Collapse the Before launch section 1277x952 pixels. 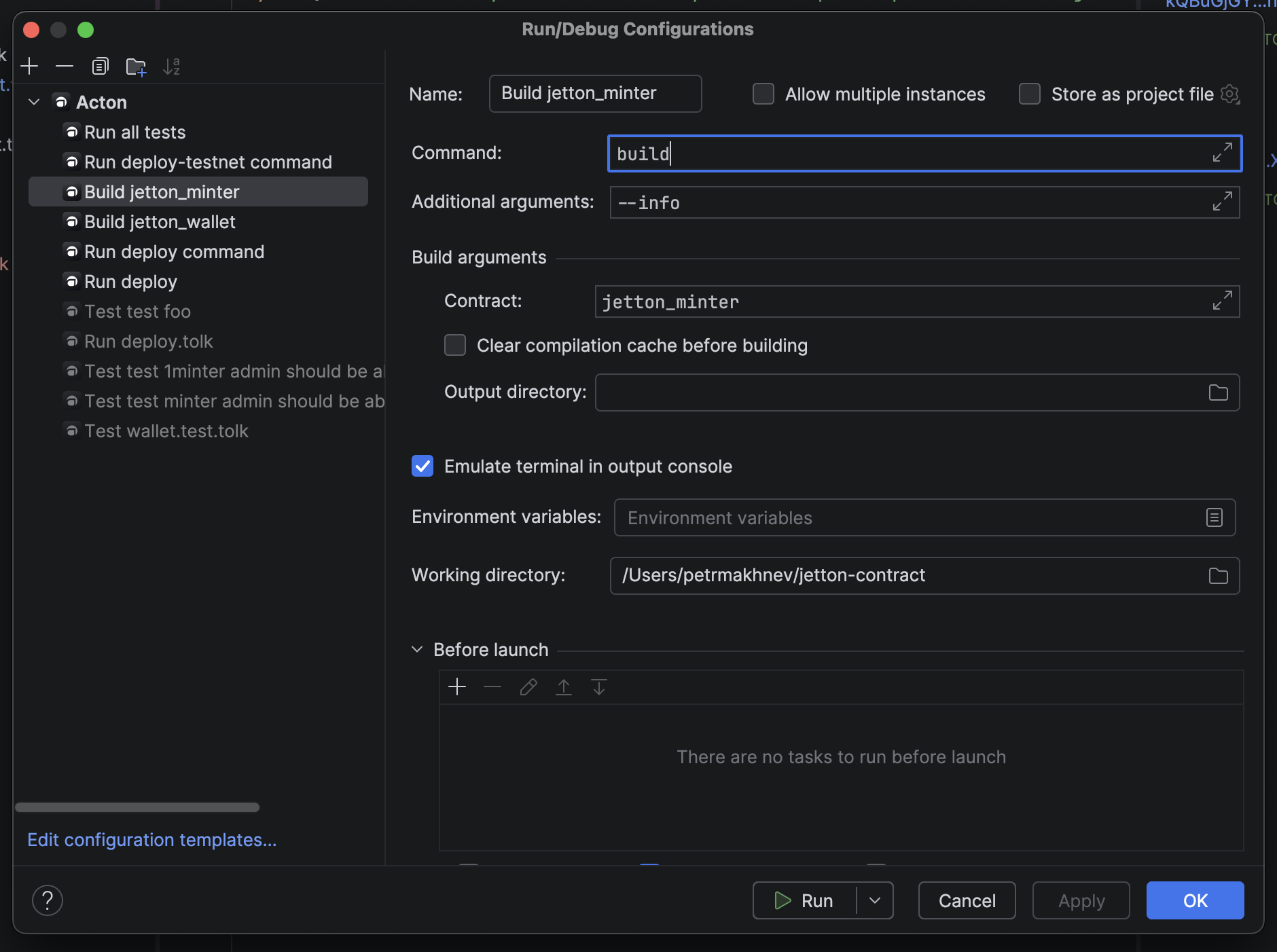tap(417, 650)
